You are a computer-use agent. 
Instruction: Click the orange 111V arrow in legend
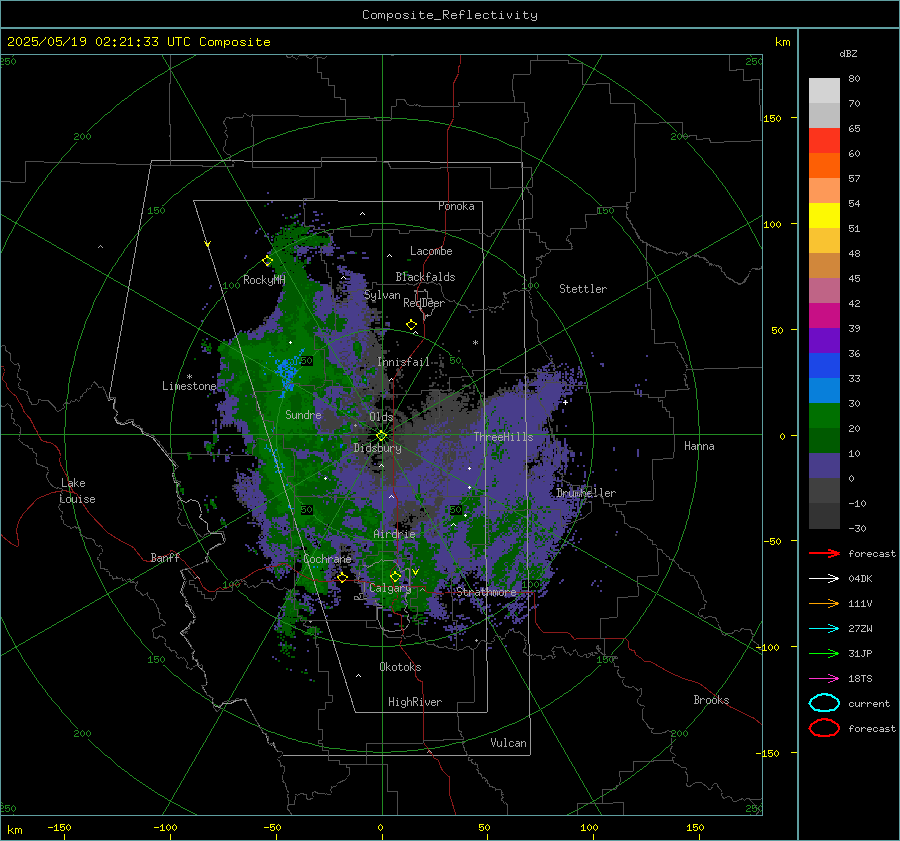coord(824,603)
